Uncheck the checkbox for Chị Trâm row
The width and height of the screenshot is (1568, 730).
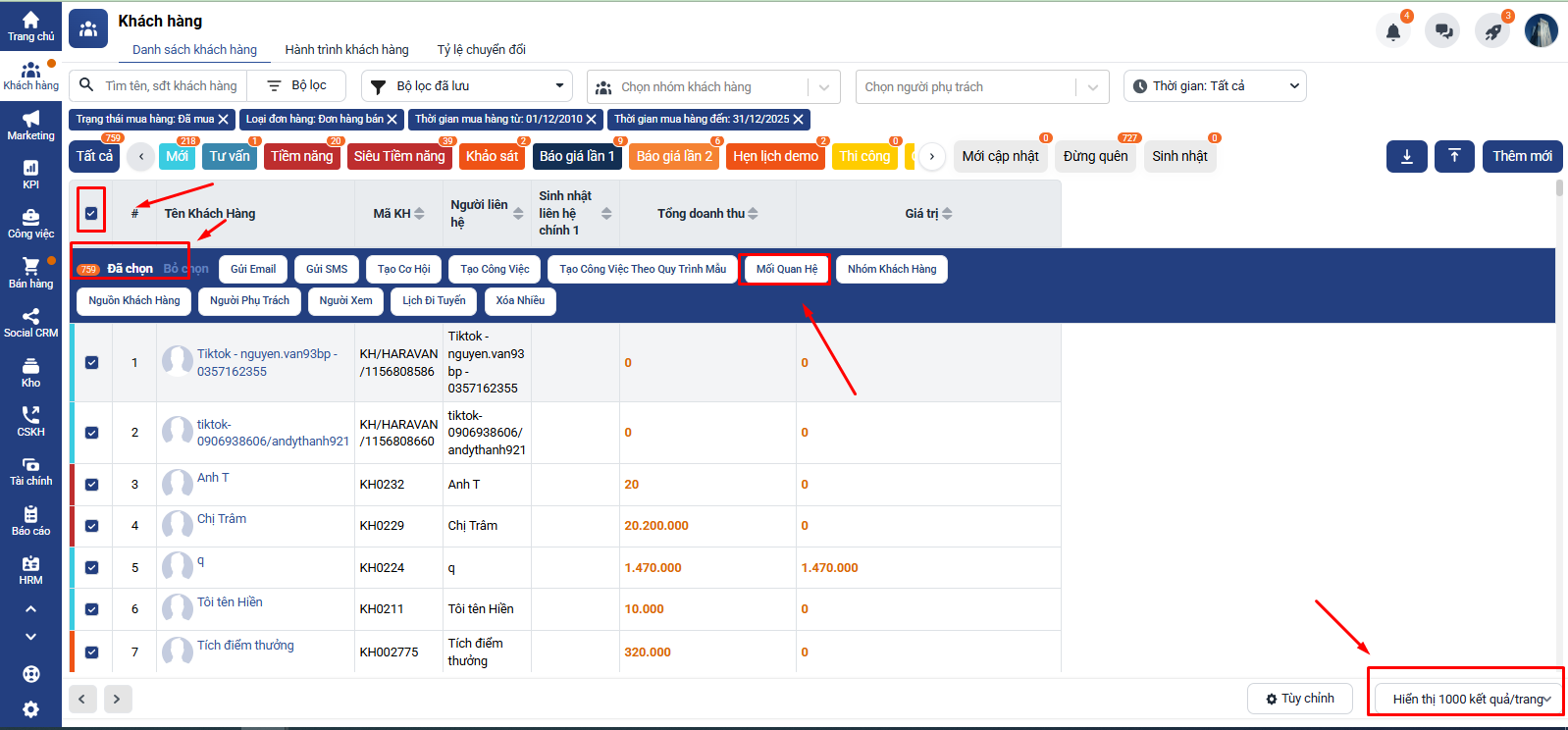point(91,526)
